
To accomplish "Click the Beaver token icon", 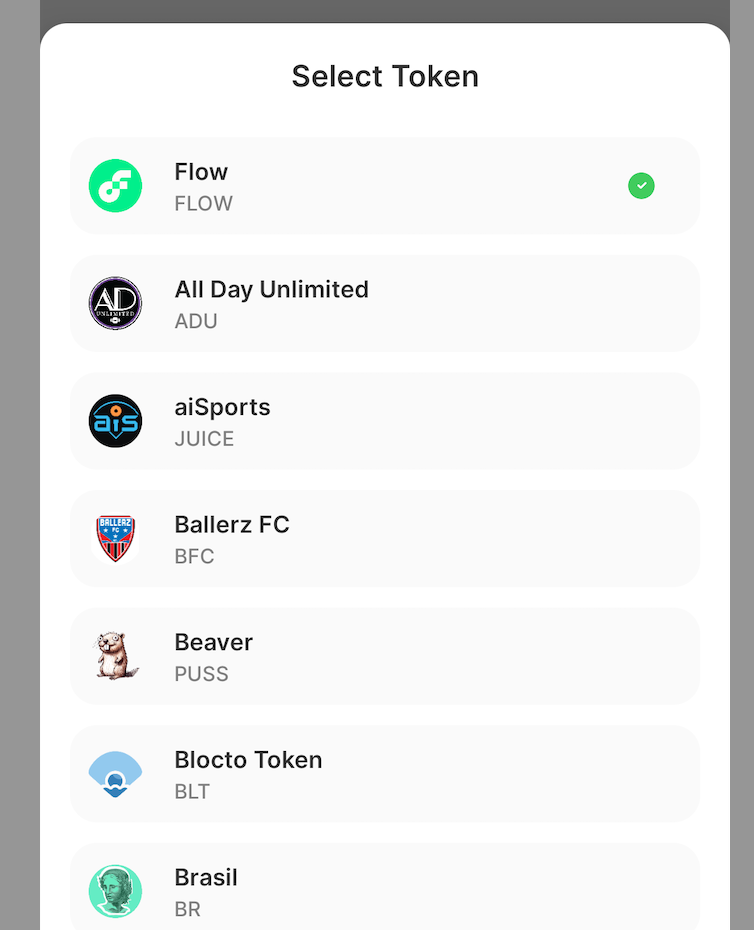I will 115,656.
